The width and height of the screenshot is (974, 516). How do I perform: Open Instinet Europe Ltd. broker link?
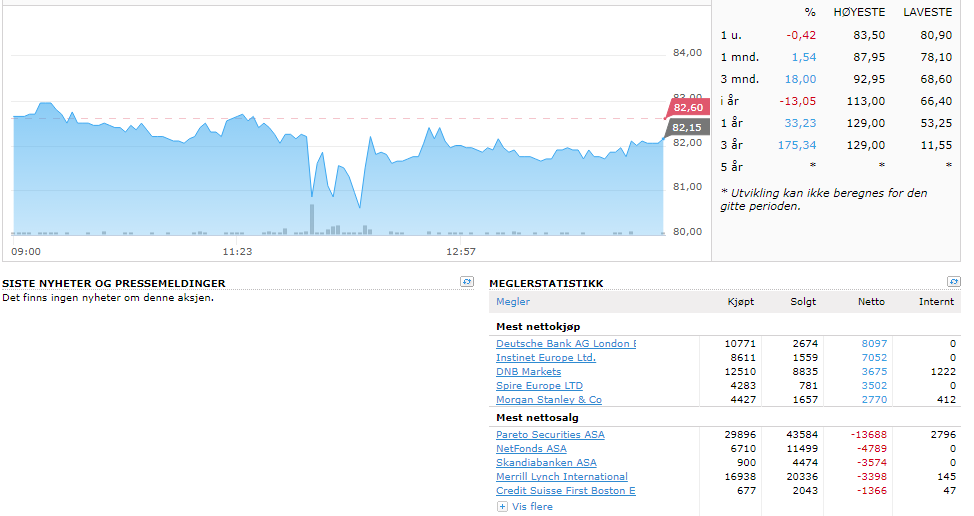click(545, 358)
